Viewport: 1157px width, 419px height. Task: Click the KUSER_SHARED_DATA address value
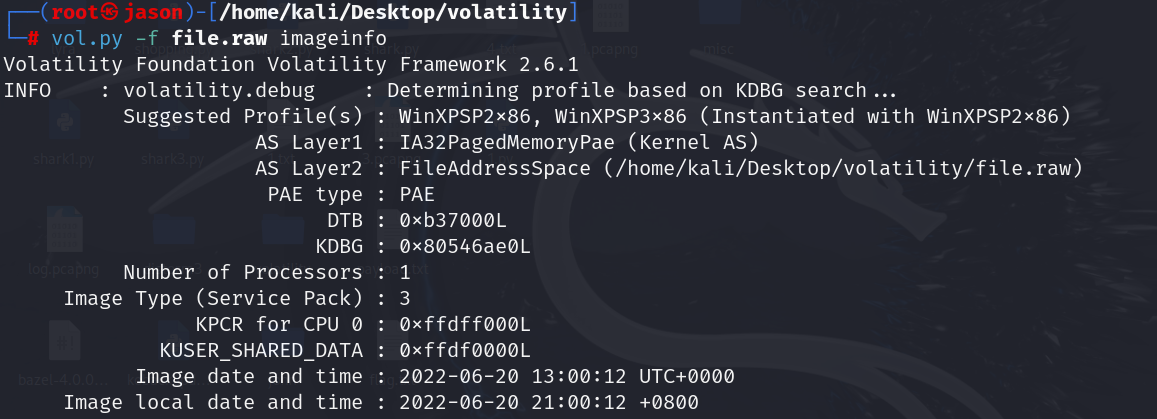tap(464, 350)
